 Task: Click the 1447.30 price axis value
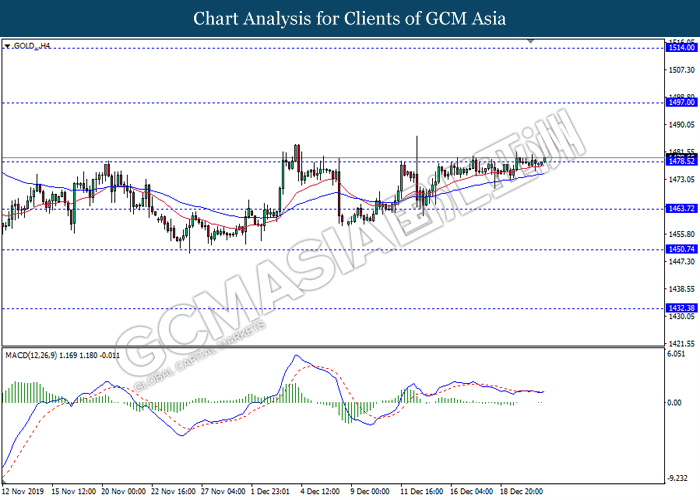click(681, 261)
